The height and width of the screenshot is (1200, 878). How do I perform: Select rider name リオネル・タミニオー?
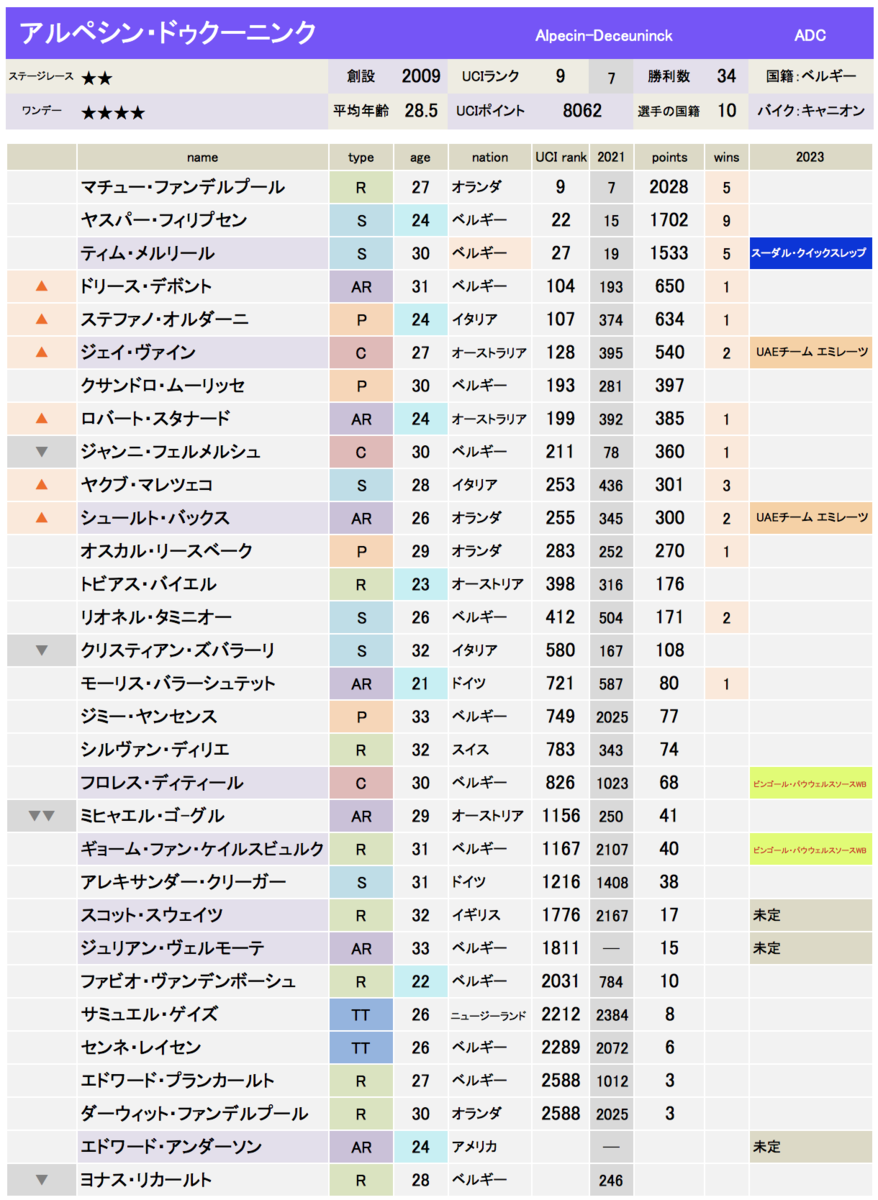pyautogui.click(x=156, y=617)
